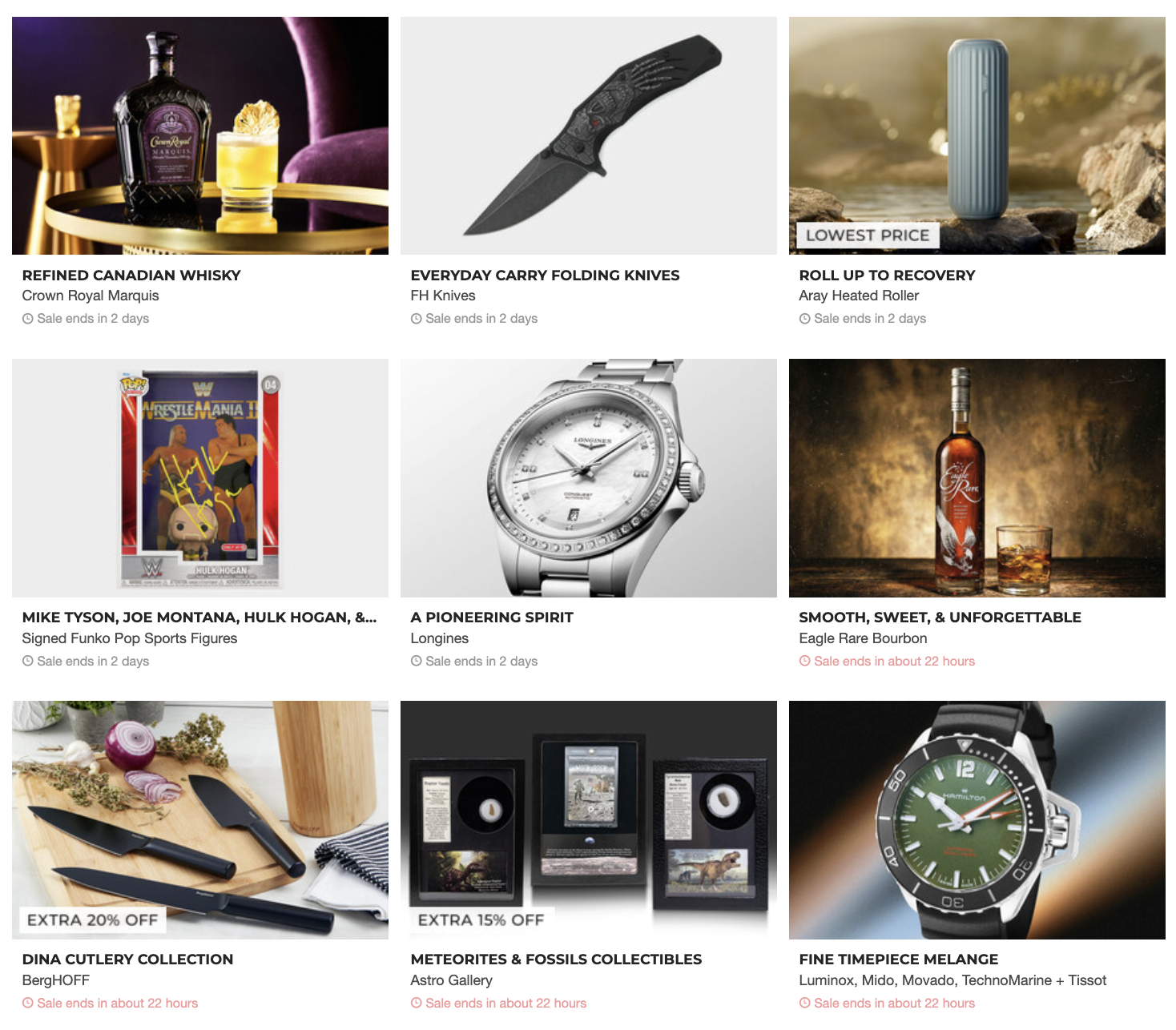Click the Everyday Carry Folding Knives heading
This screenshot has width=1176, height=1030.
click(x=545, y=276)
